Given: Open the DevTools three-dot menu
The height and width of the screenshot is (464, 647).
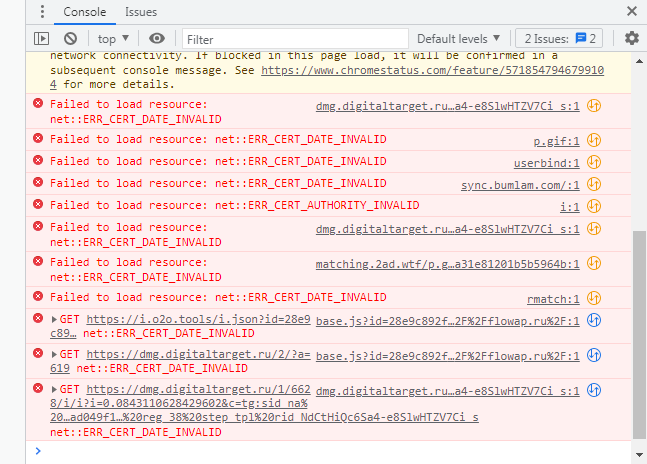Looking at the screenshot, I should (x=41, y=12).
